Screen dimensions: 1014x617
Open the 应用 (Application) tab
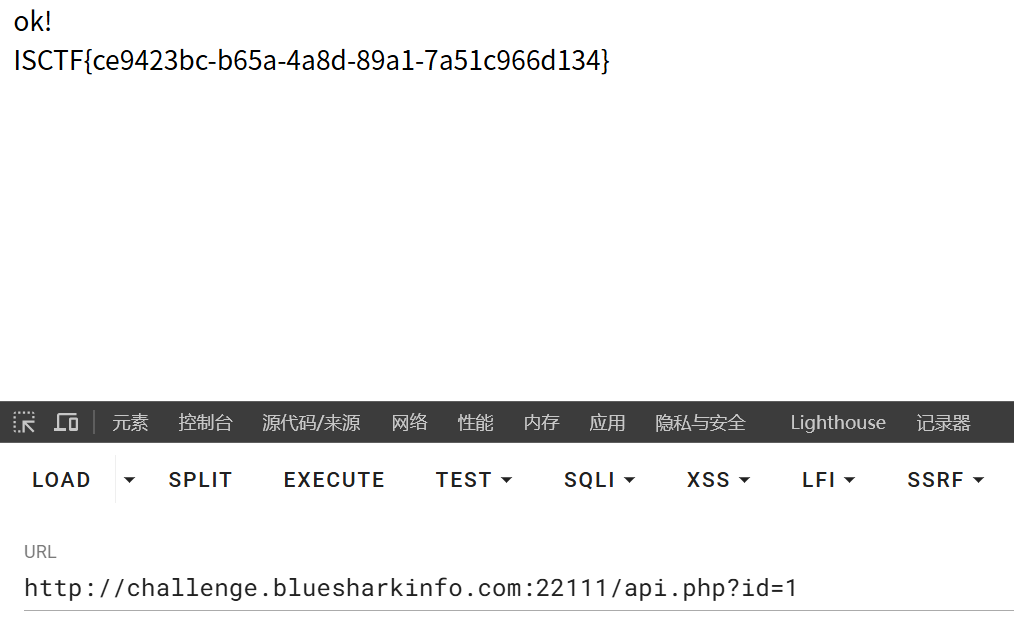tap(607, 423)
